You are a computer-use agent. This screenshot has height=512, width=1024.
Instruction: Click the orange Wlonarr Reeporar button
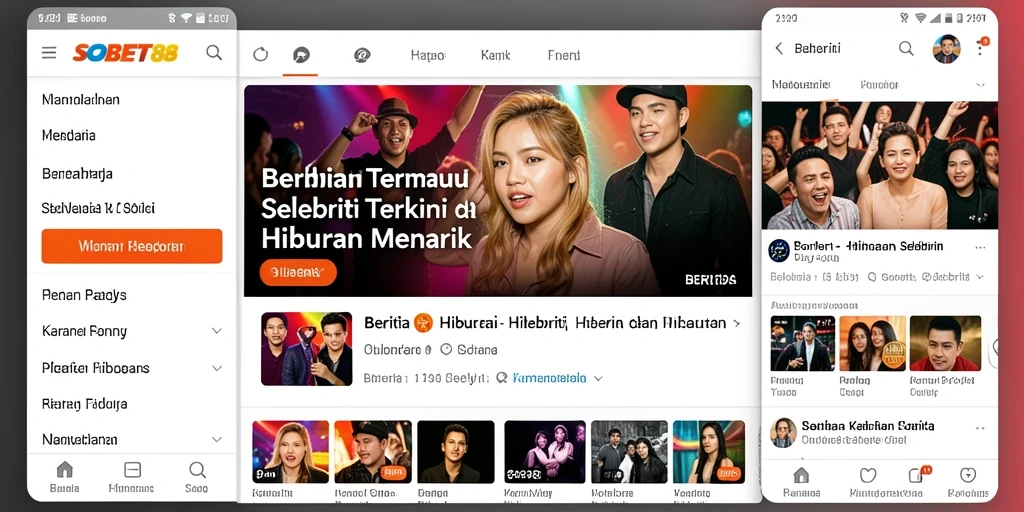point(132,246)
